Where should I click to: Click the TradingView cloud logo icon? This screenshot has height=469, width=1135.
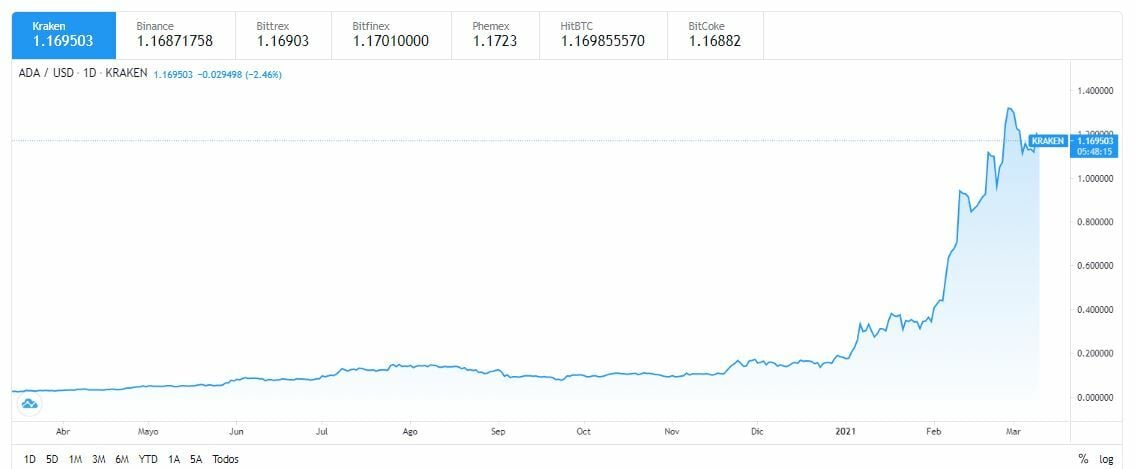pyautogui.click(x=29, y=403)
